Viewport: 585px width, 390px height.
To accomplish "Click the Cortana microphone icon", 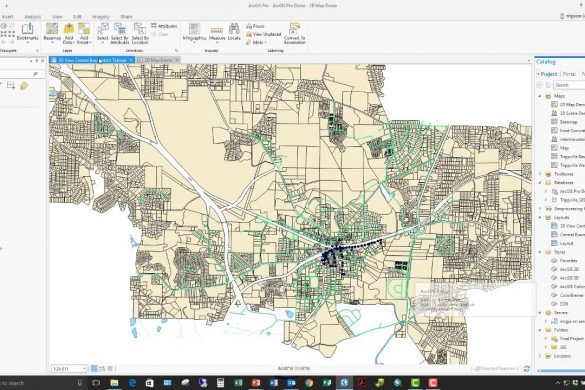I will (79, 383).
